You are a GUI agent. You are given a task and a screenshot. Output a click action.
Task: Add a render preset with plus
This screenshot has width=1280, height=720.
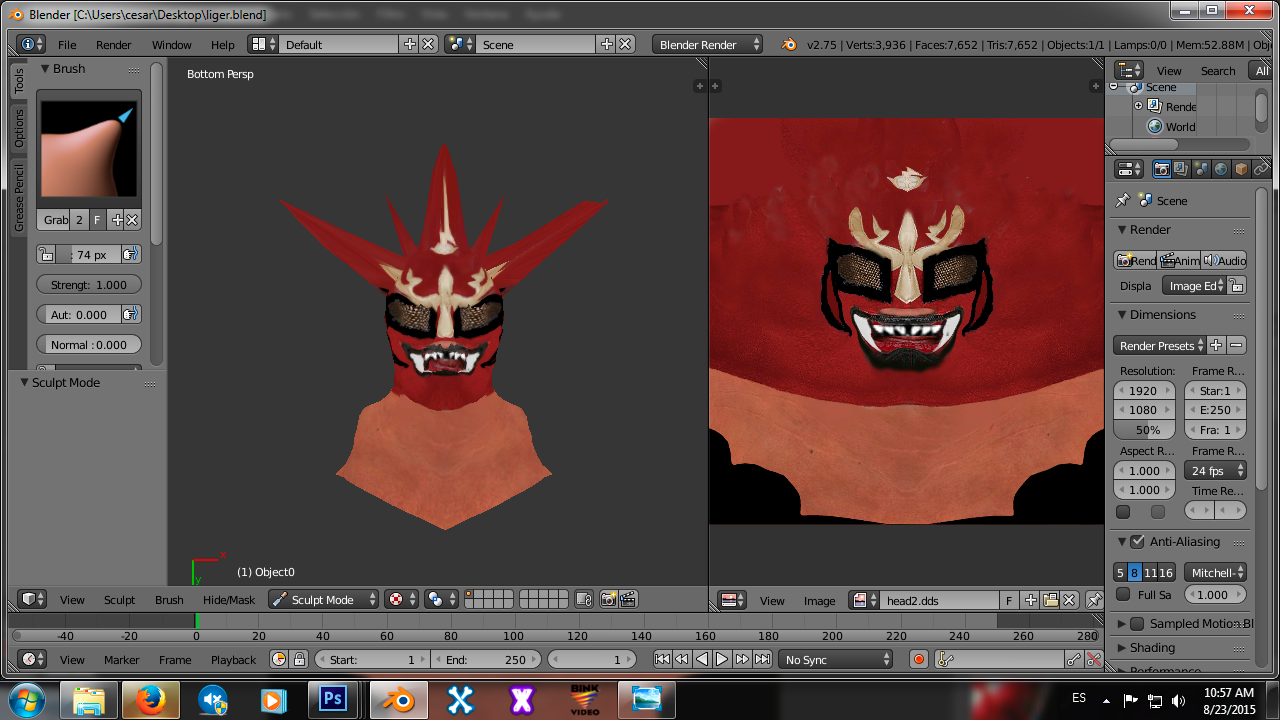click(1217, 345)
